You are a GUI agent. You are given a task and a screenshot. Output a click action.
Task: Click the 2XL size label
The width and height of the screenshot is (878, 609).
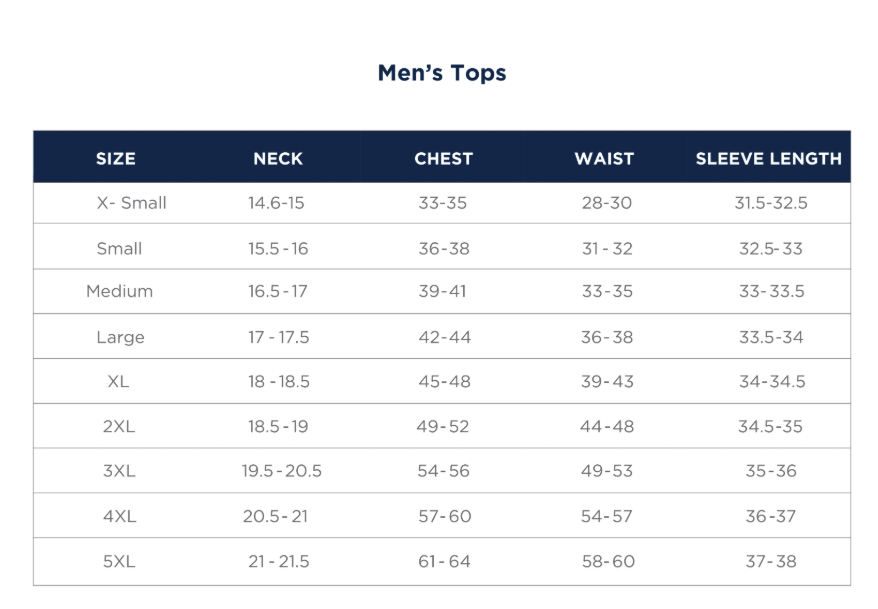[x=118, y=427]
